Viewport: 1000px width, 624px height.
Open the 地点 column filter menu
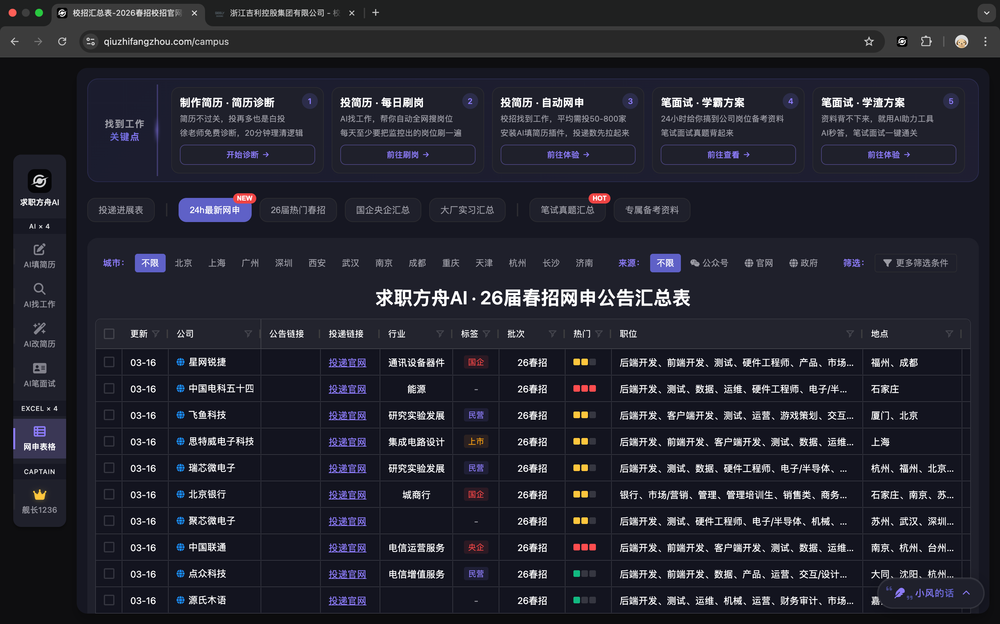pos(949,334)
